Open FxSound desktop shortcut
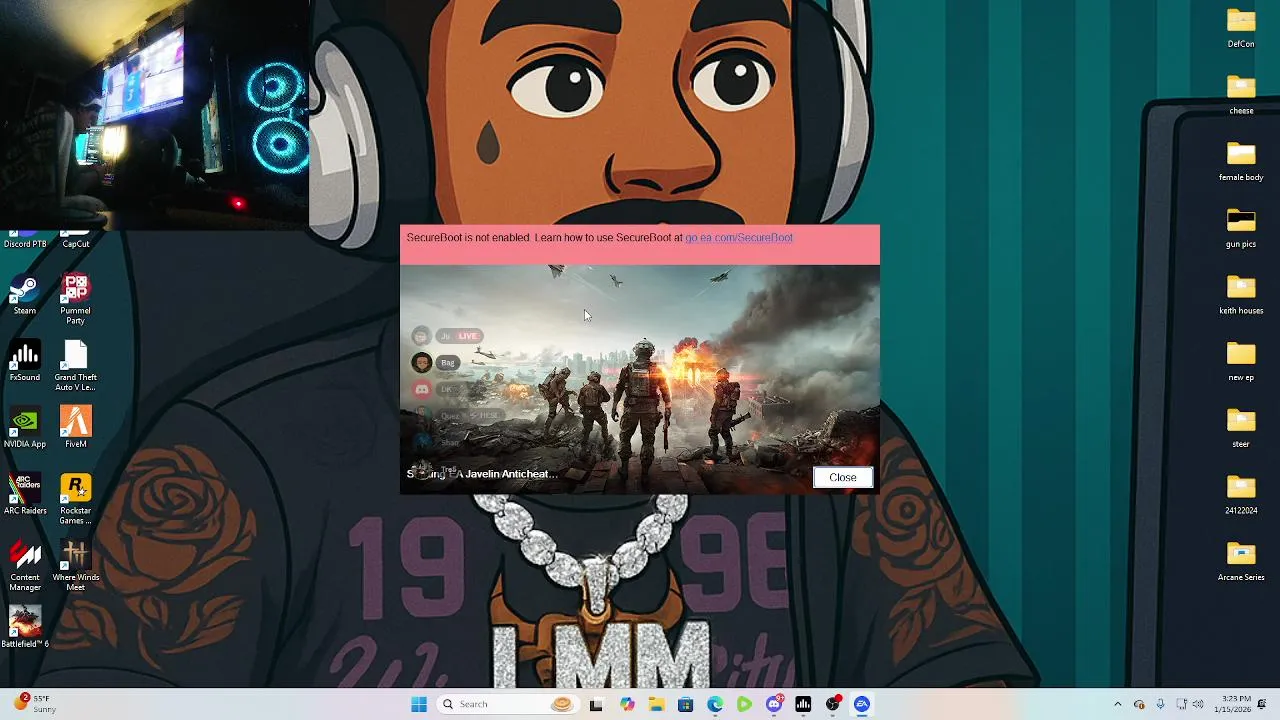Screen dimensions: 1280x720 click(x=25, y=362)
